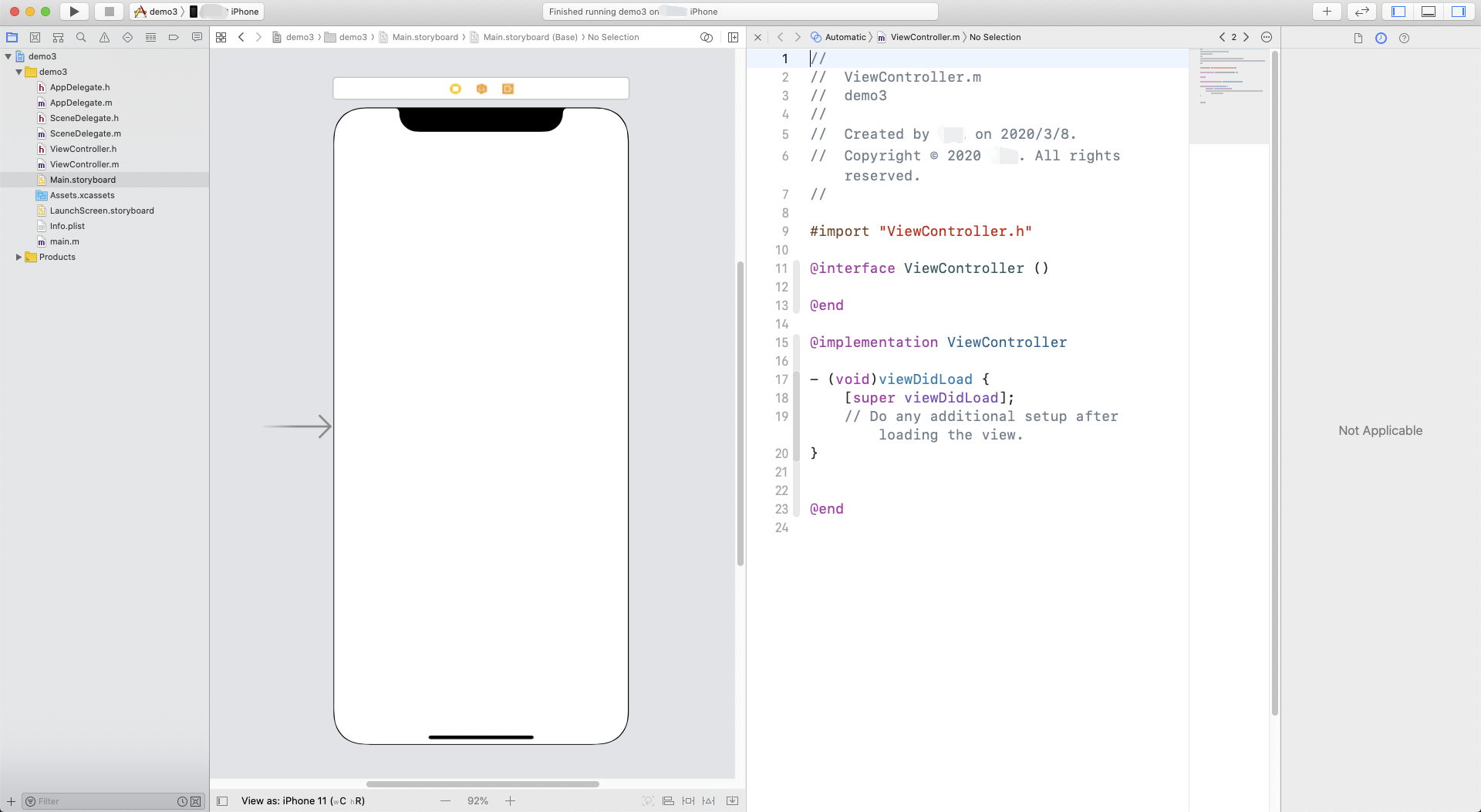Zoom out the canvas using the minus control

pos(445,800)
